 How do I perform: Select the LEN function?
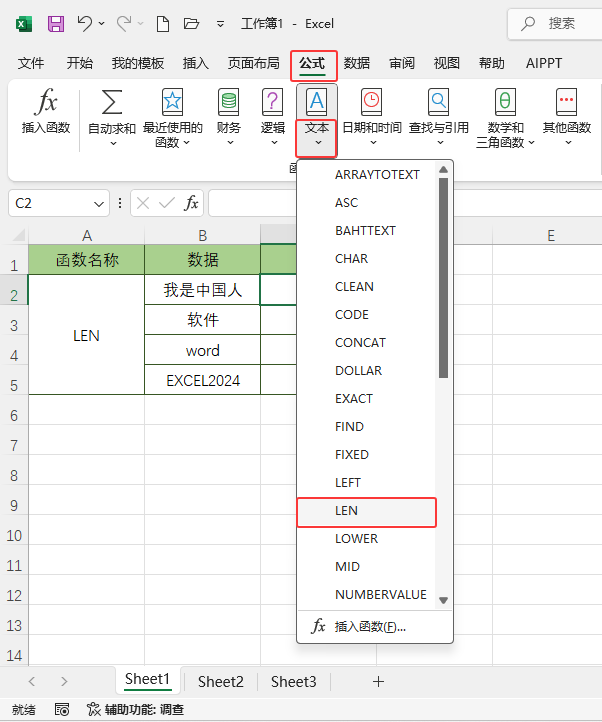[x=367, y=511]
